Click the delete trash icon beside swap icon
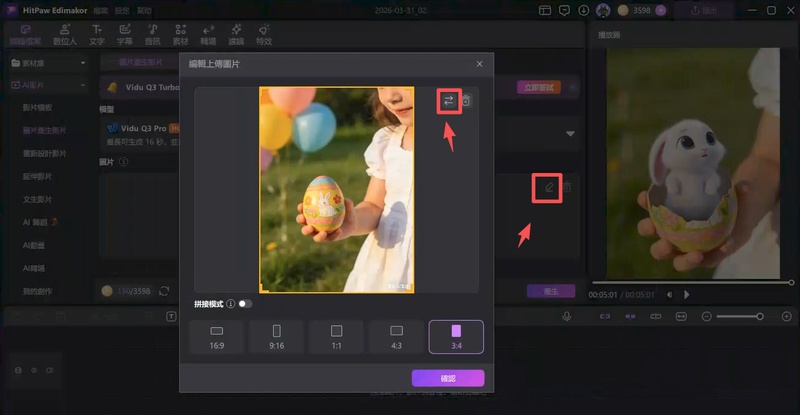 [x=466, y=101]
